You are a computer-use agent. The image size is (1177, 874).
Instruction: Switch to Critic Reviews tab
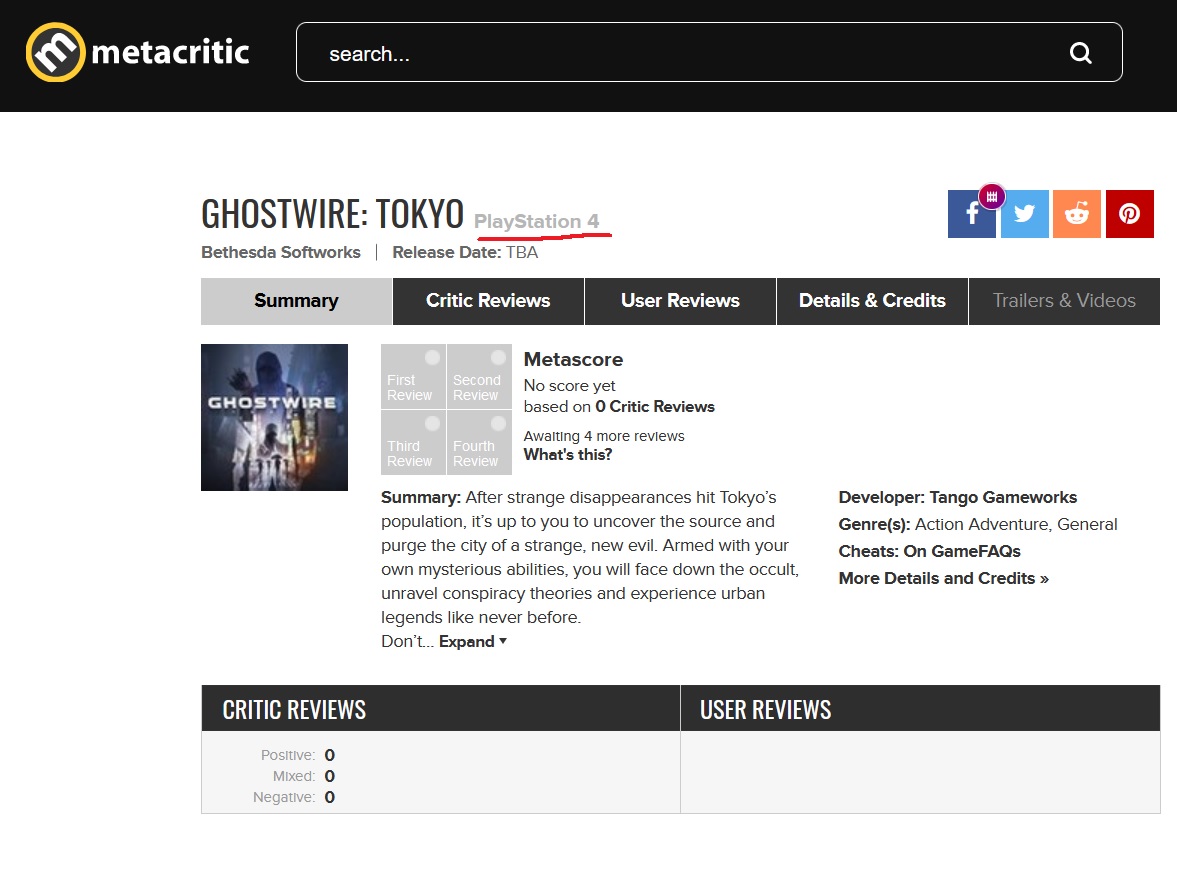point(488,301)
